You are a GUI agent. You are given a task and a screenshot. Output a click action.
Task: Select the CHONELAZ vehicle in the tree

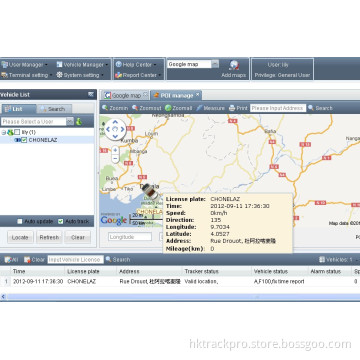[43, 140]
